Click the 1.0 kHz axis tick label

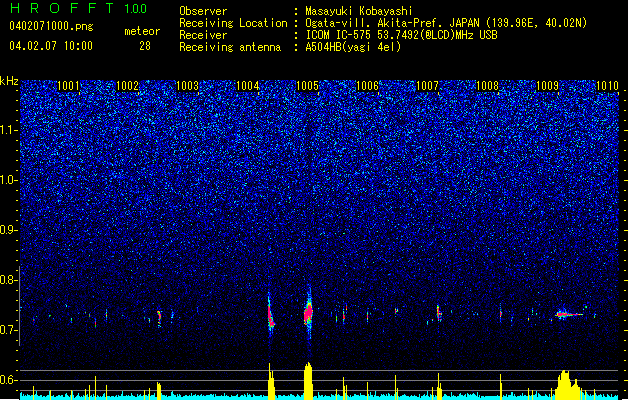(9, 180)
